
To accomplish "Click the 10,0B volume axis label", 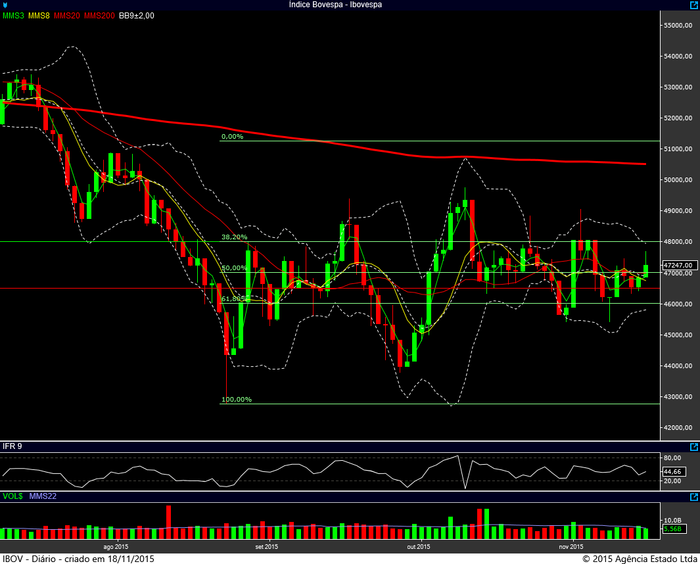I will [x=672, y=520].
